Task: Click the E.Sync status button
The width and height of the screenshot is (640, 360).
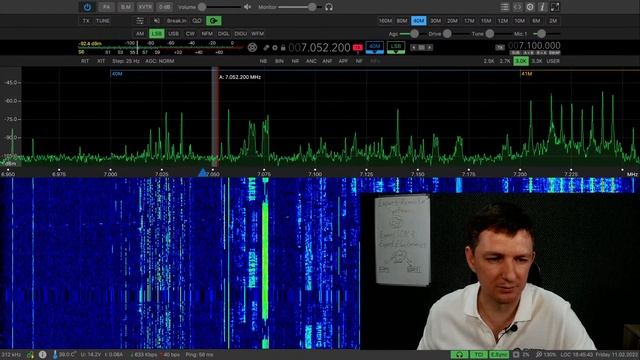Action: [499, 355]
